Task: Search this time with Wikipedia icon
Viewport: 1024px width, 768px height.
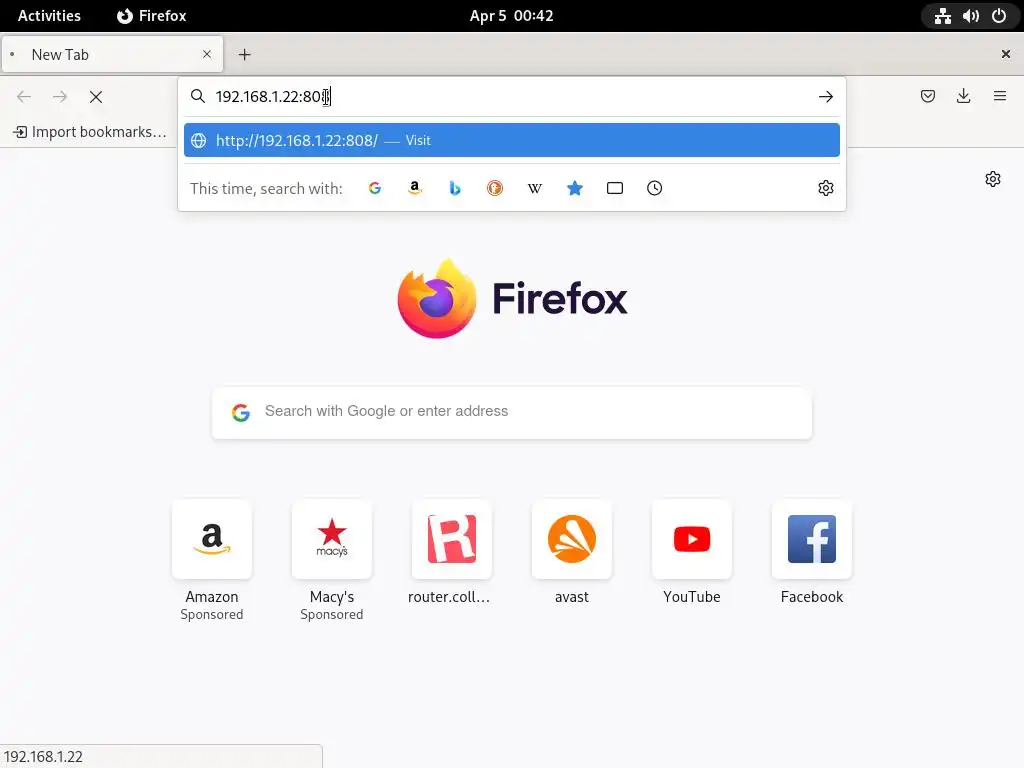Action: tap(535, 188)
